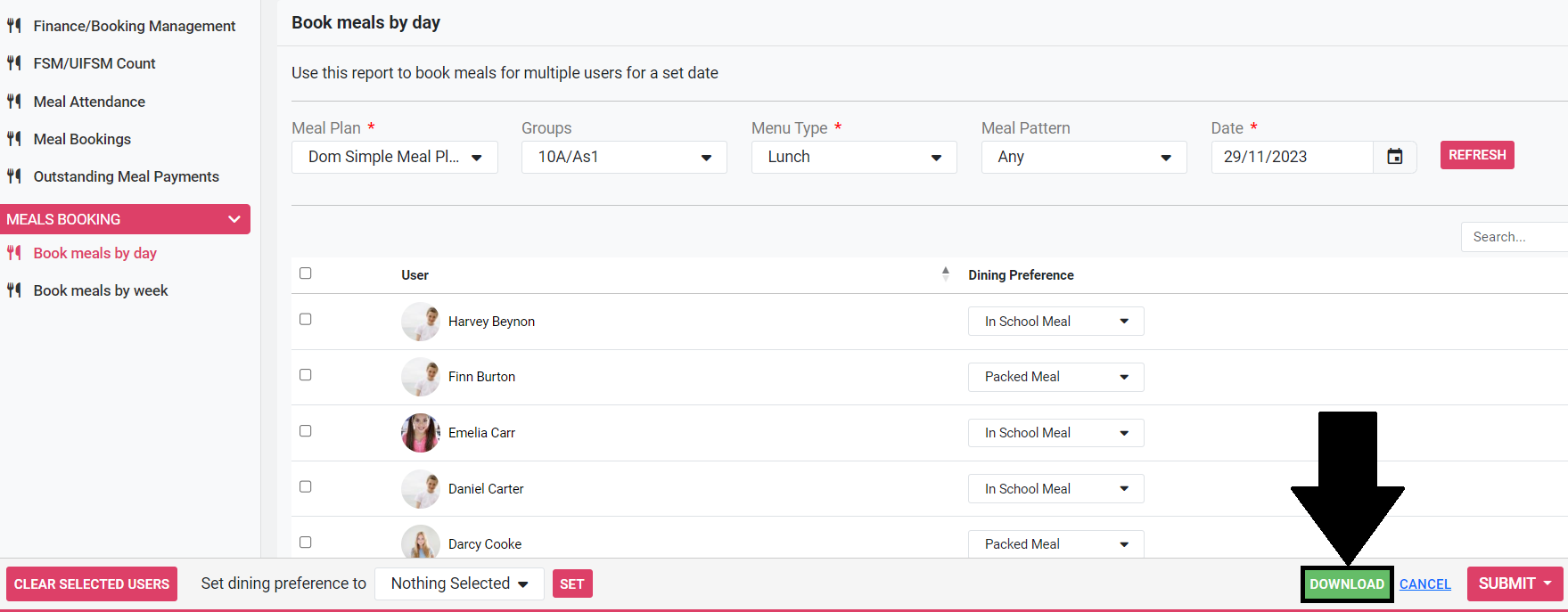Open the Date calendar picker icon
1568x612 pixels.
coord(1395,157)
